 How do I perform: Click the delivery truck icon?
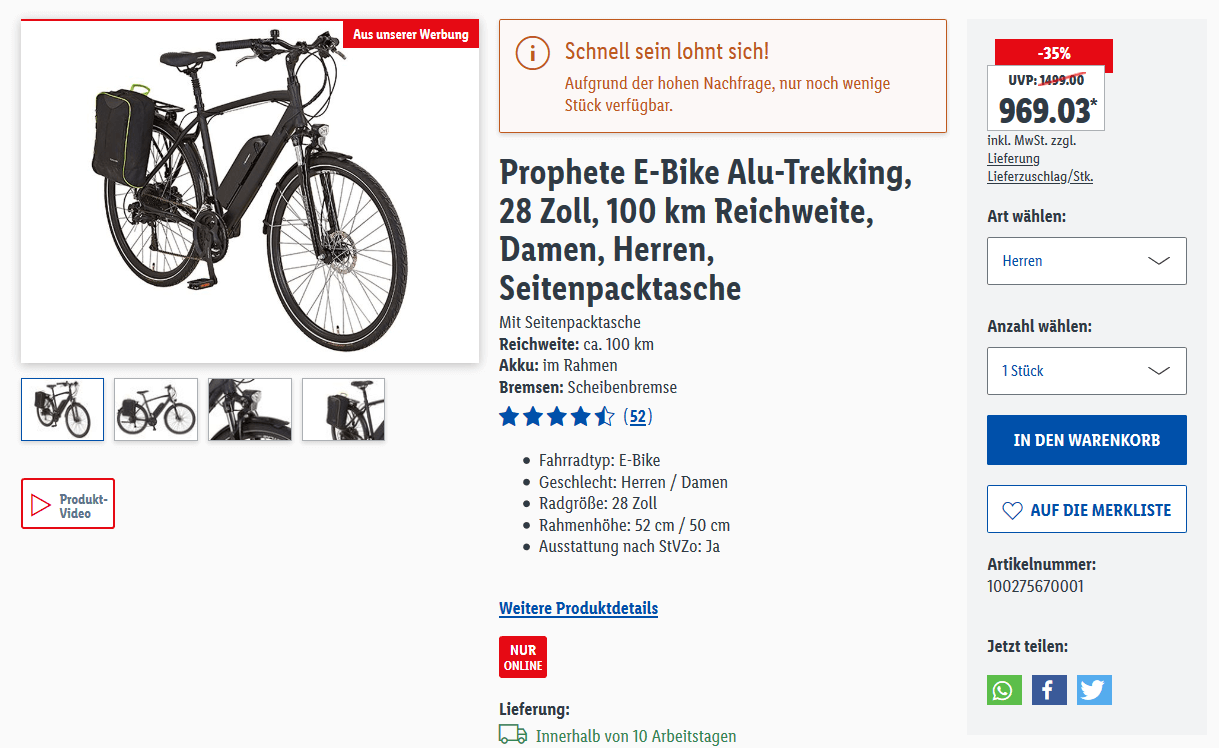click(x=513, y=735)
